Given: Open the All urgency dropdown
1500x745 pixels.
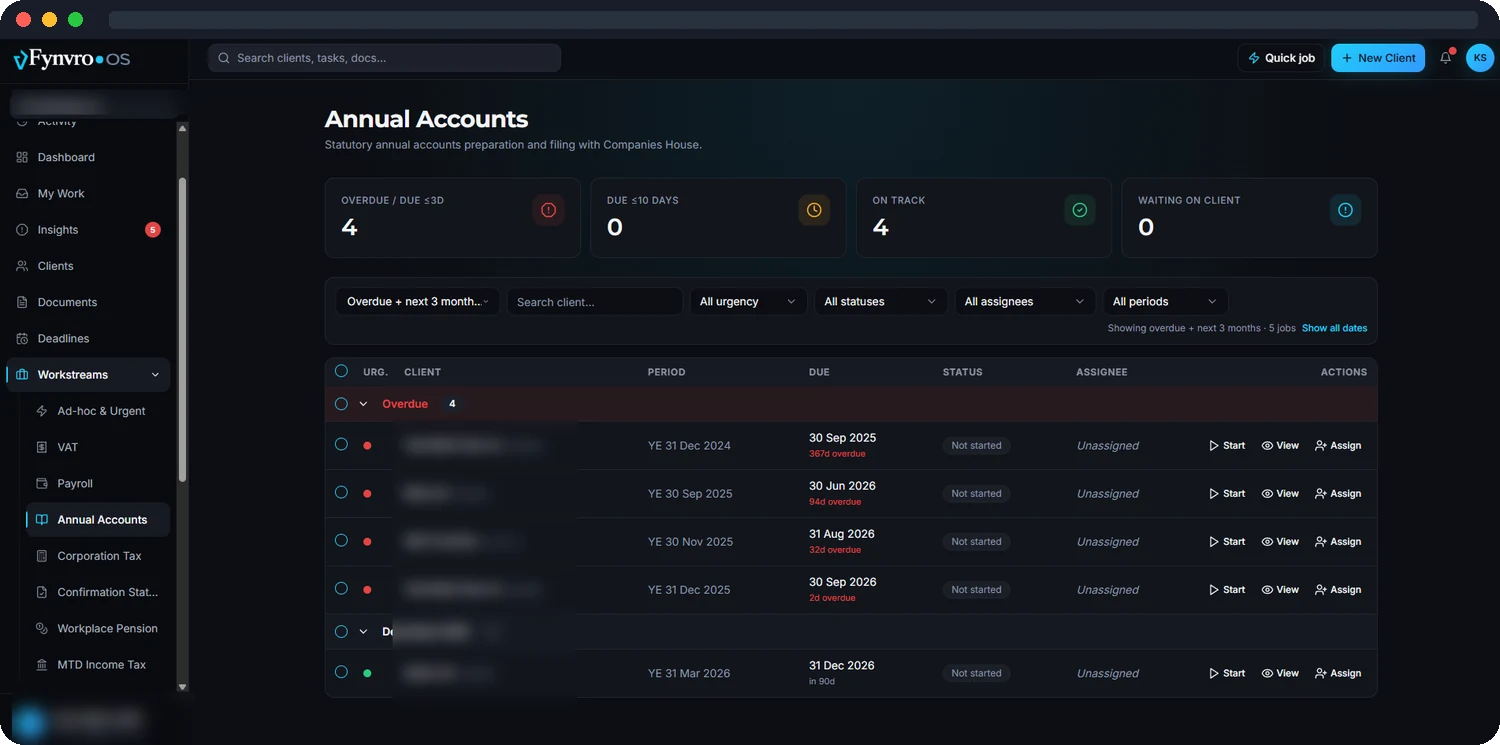Looking at the screenshot, I should tap(748, 302).
